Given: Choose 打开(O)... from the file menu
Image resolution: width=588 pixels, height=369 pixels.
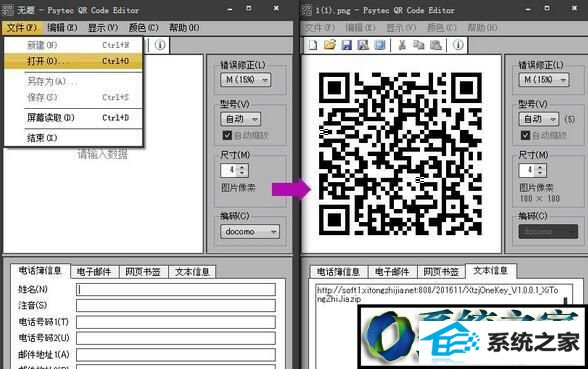Looking at the screenshot, I should pos(74,61).
